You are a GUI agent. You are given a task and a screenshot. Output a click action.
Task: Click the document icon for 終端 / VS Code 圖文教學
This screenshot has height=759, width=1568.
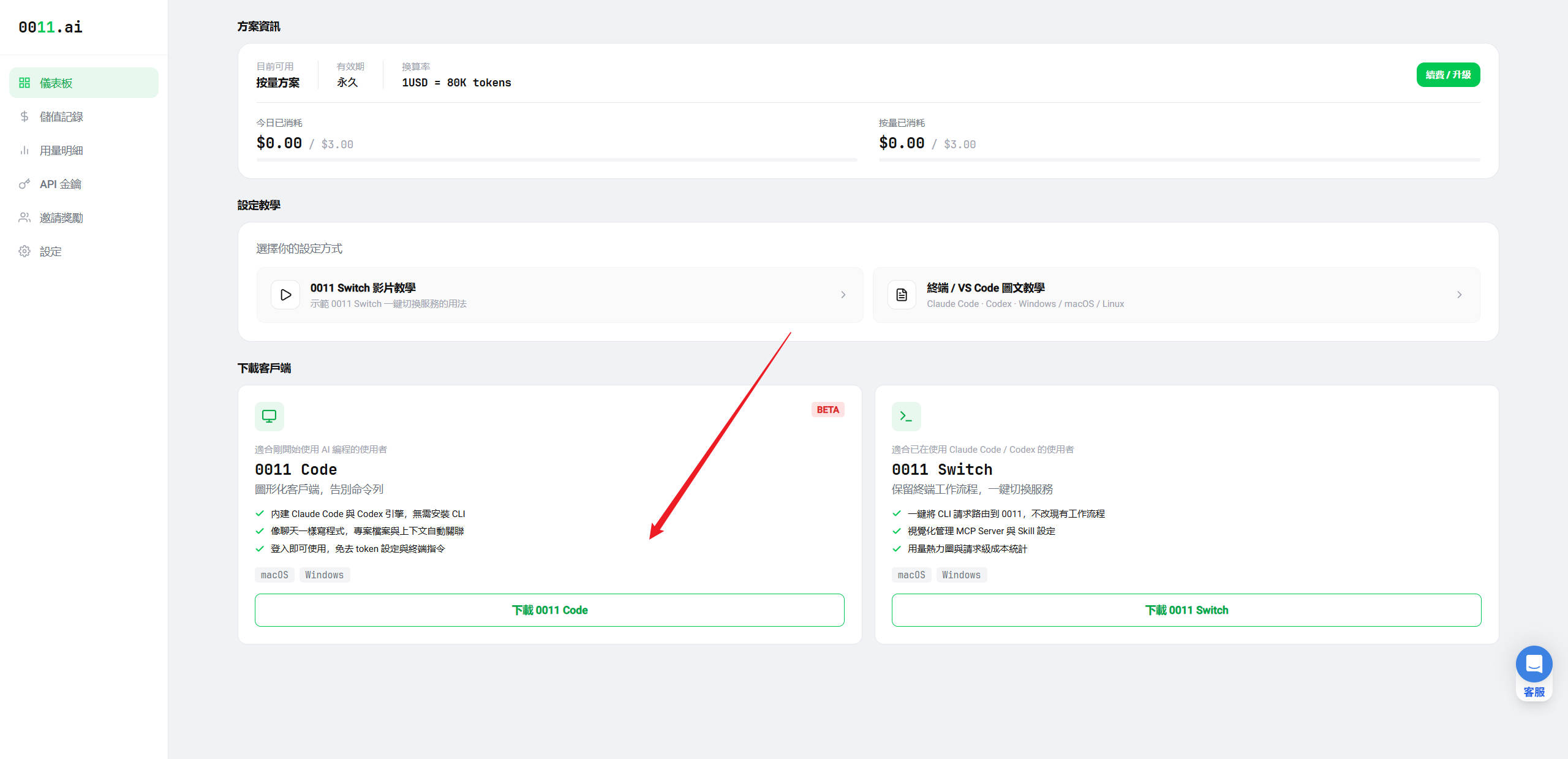click(x=902, y=295)
